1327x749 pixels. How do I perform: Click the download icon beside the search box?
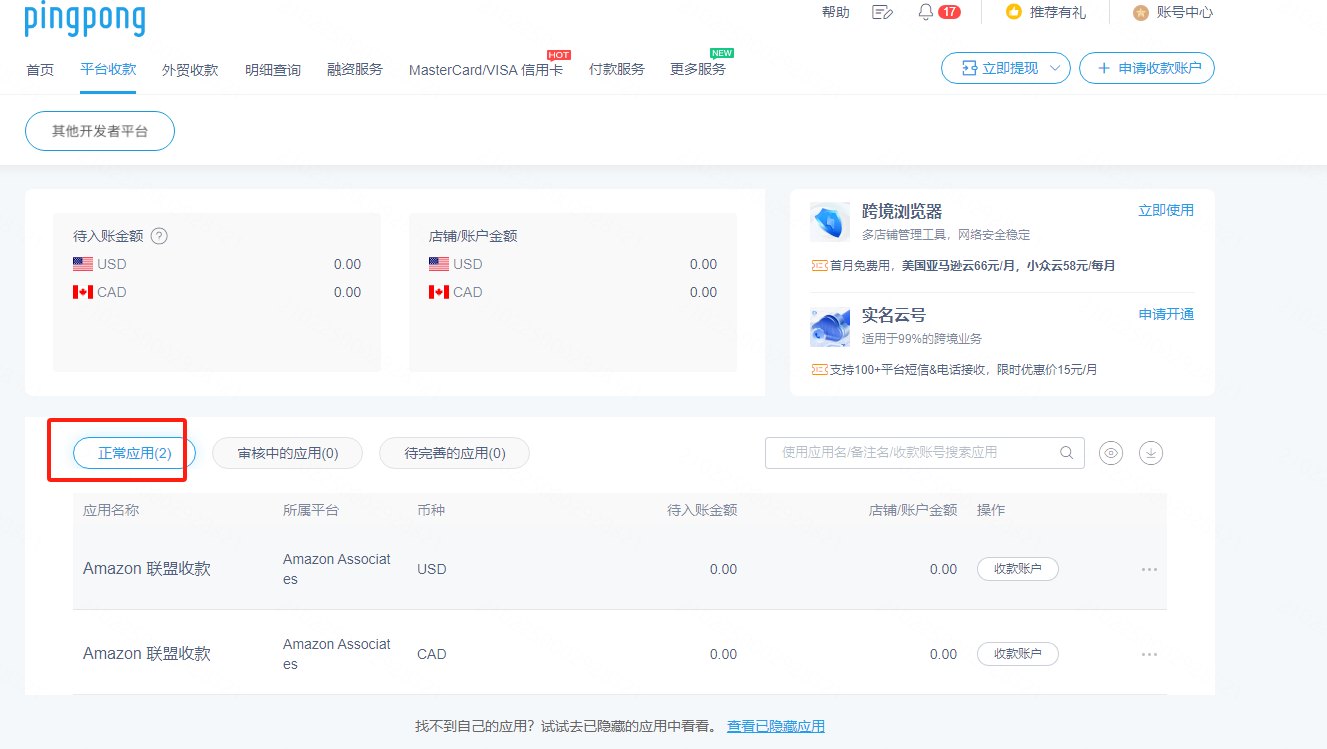click(x=1151, y=453)
